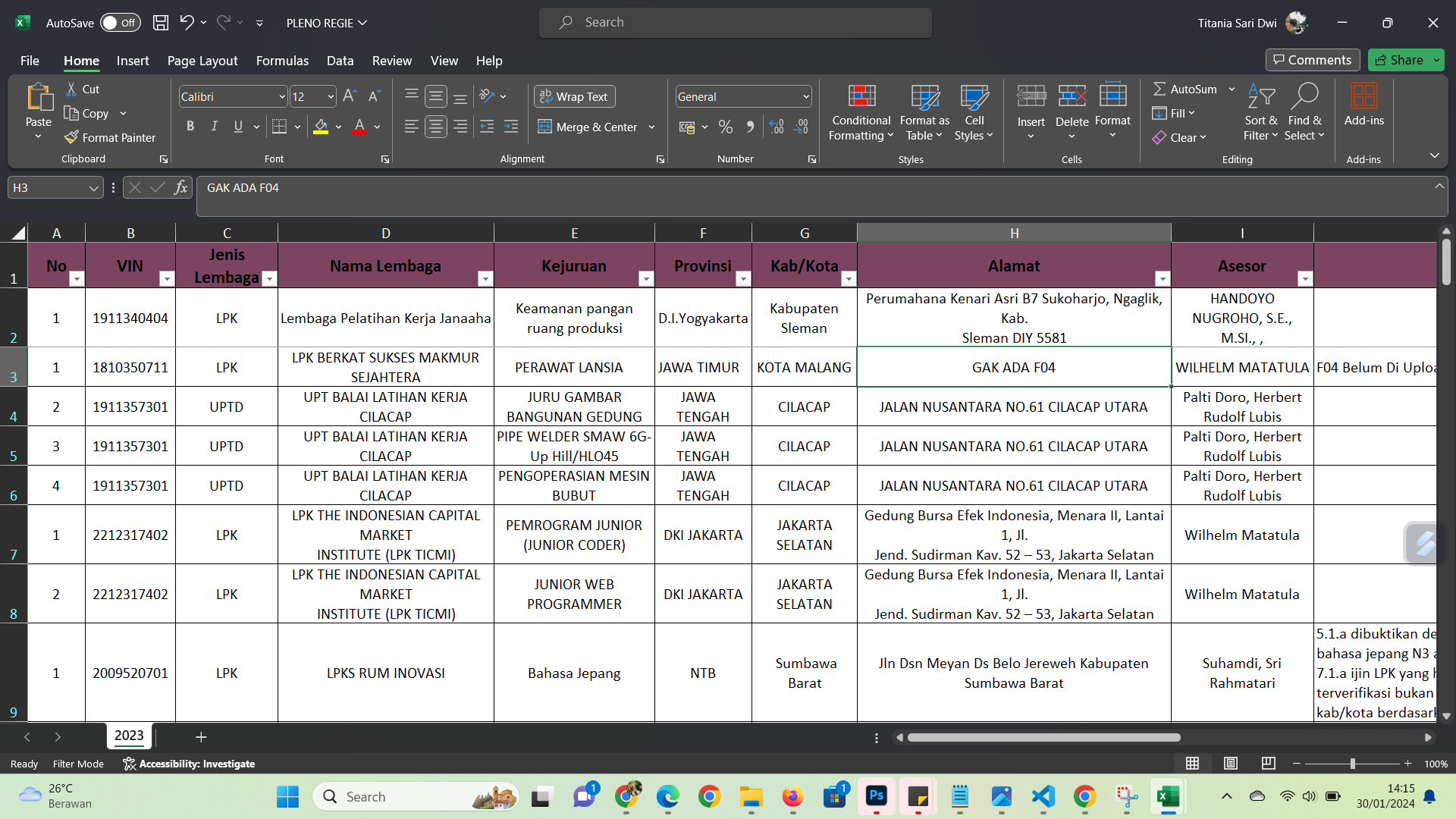Click the Align Left icon
Viewport: 1456px width, 819px height.
[x=412, y=127]
